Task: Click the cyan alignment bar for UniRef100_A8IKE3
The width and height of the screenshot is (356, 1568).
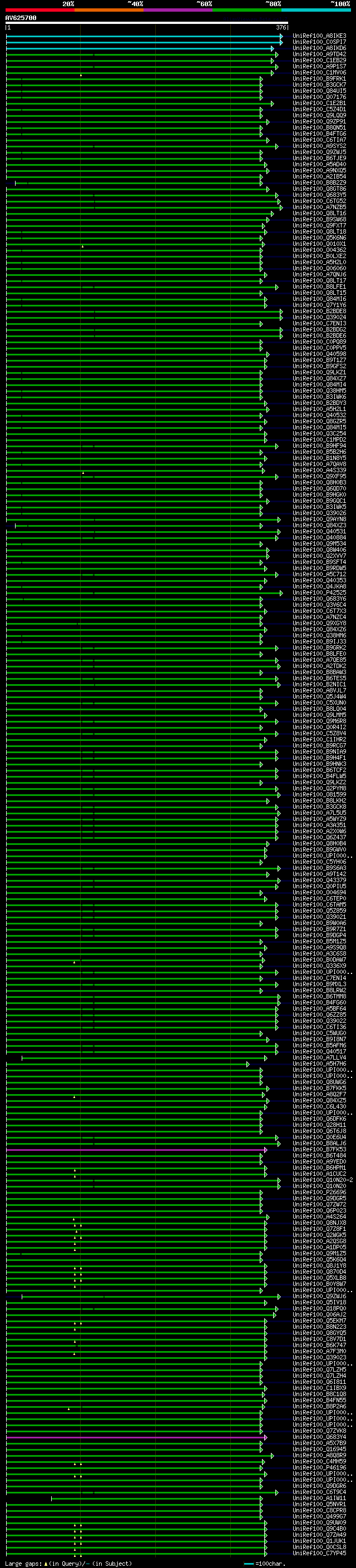Action: [144, 36]
